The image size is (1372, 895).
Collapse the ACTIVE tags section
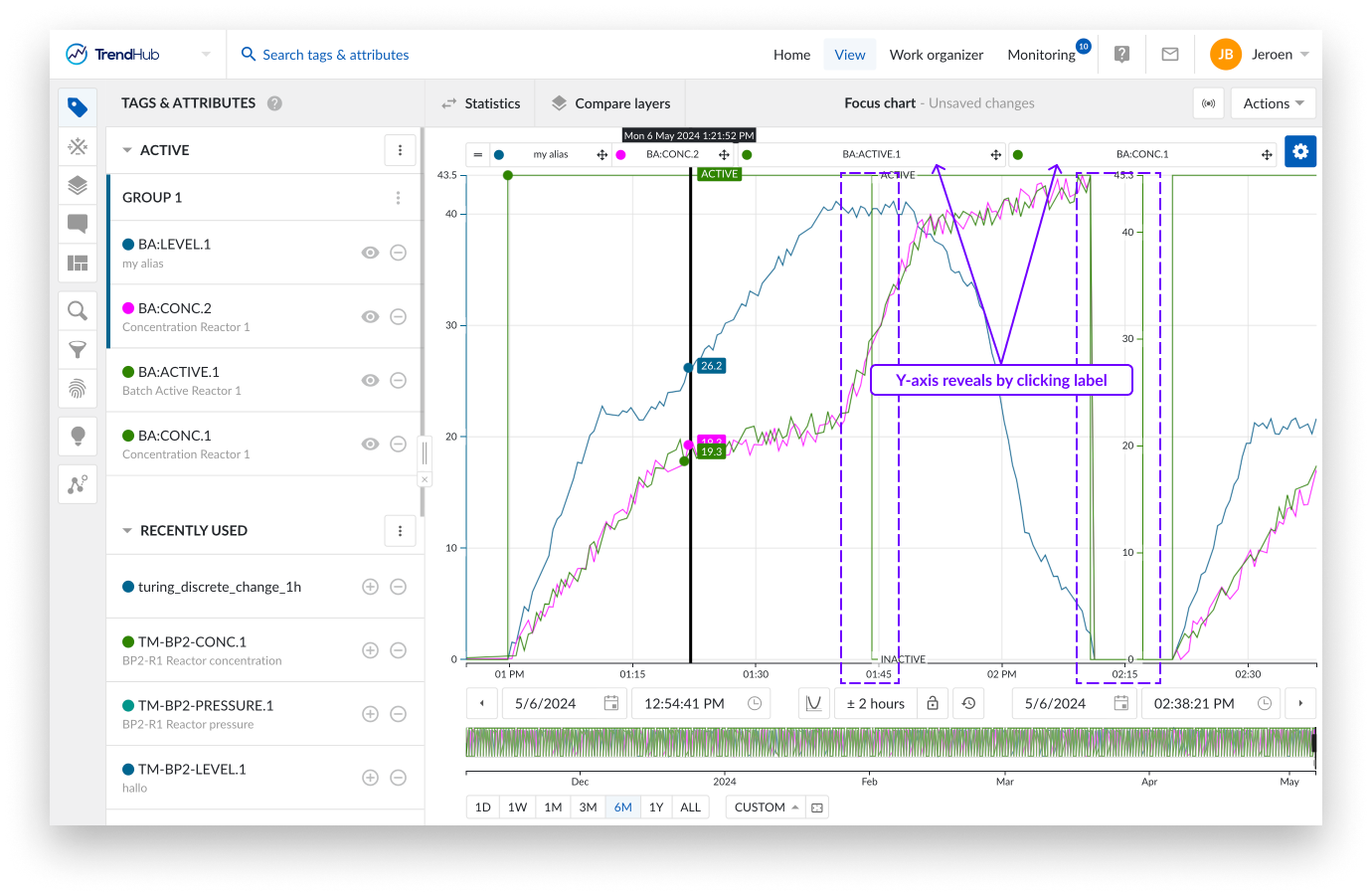pos(127,150)
